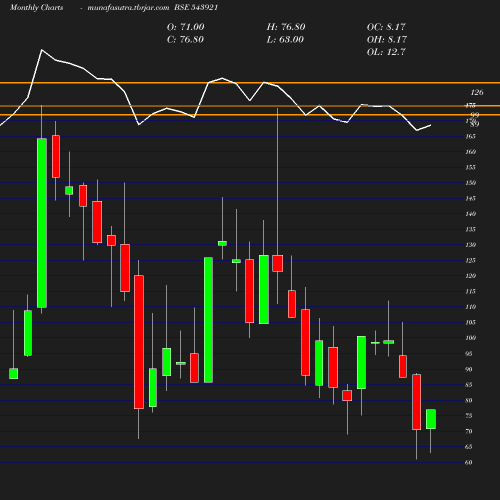The height and width of the screenshot is (500, 500).
Task: Click the 95 price axis label
Action: [469, 354]
